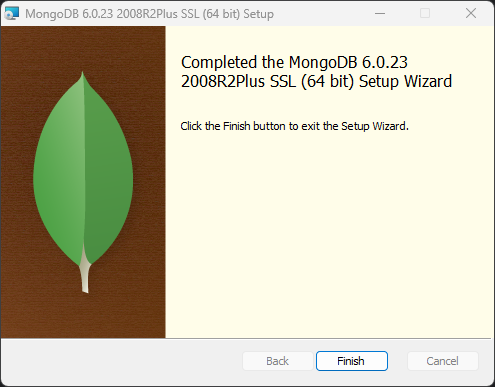
Task: Click the MongoDB green leaf logo
Action: pyautogui.click(x=83, y=182)
